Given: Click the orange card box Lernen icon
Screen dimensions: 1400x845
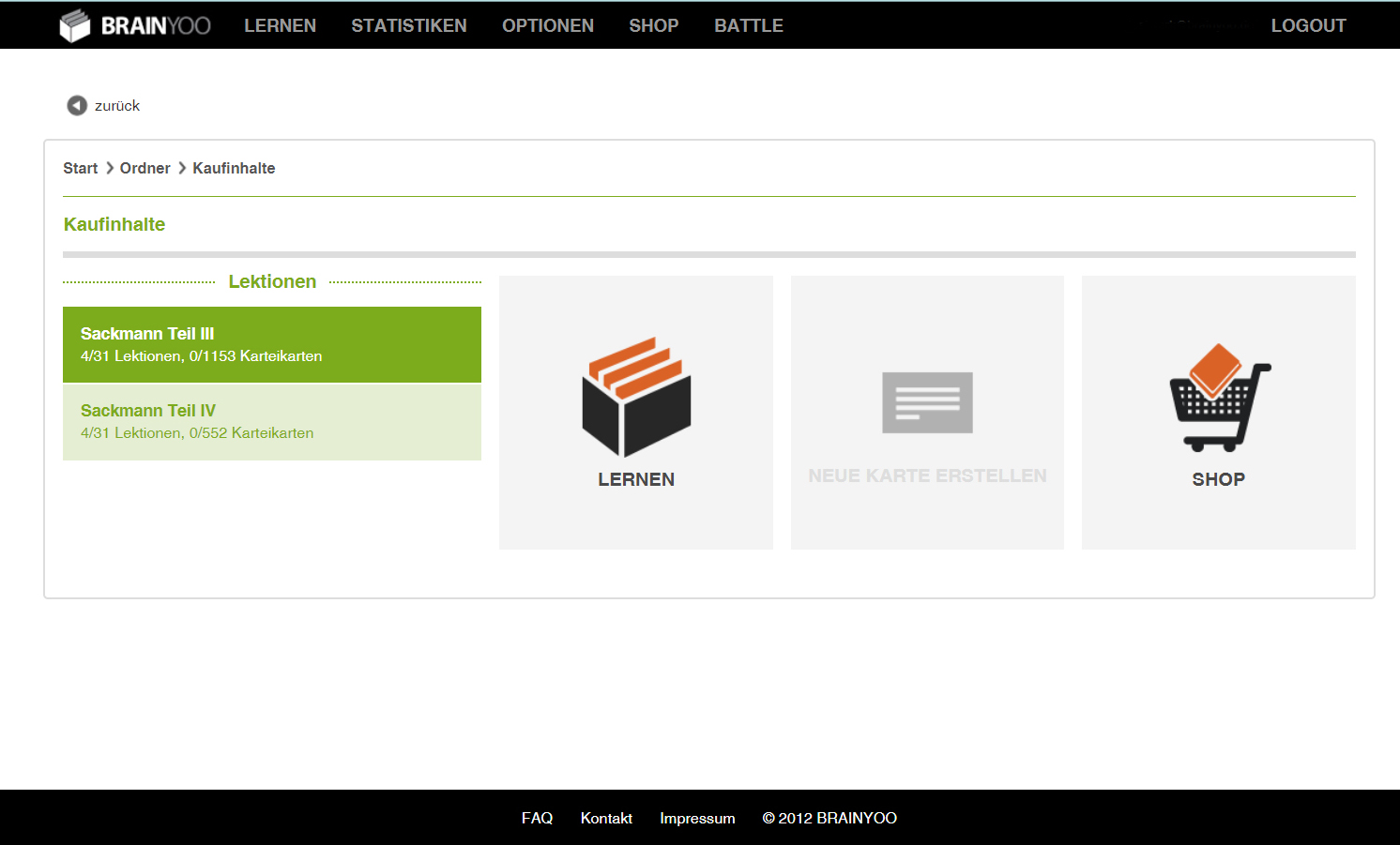Looking at the screenshot, I should pos(636,396).
